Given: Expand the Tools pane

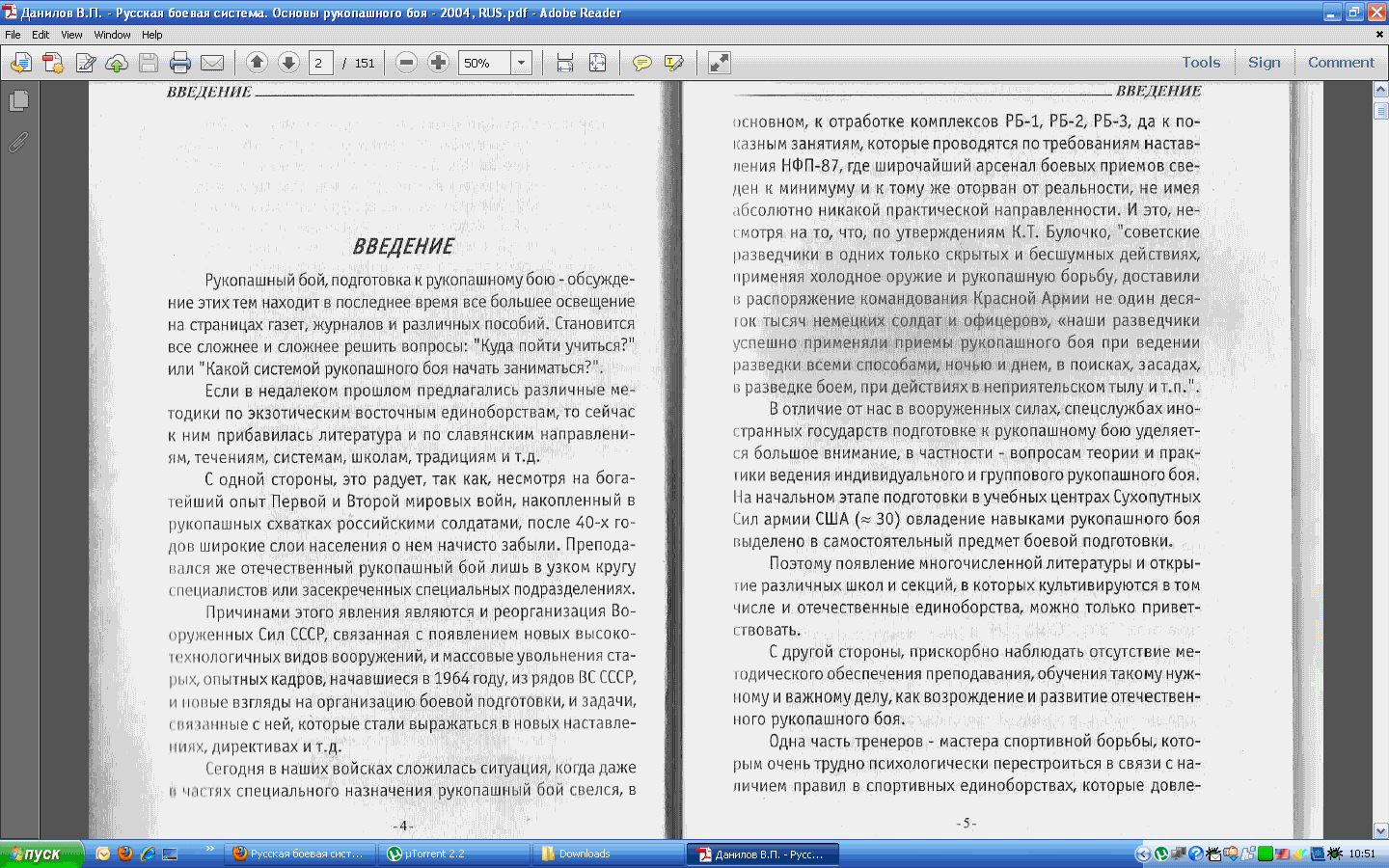Looking at the screenshot, I should click(1201, 63).
